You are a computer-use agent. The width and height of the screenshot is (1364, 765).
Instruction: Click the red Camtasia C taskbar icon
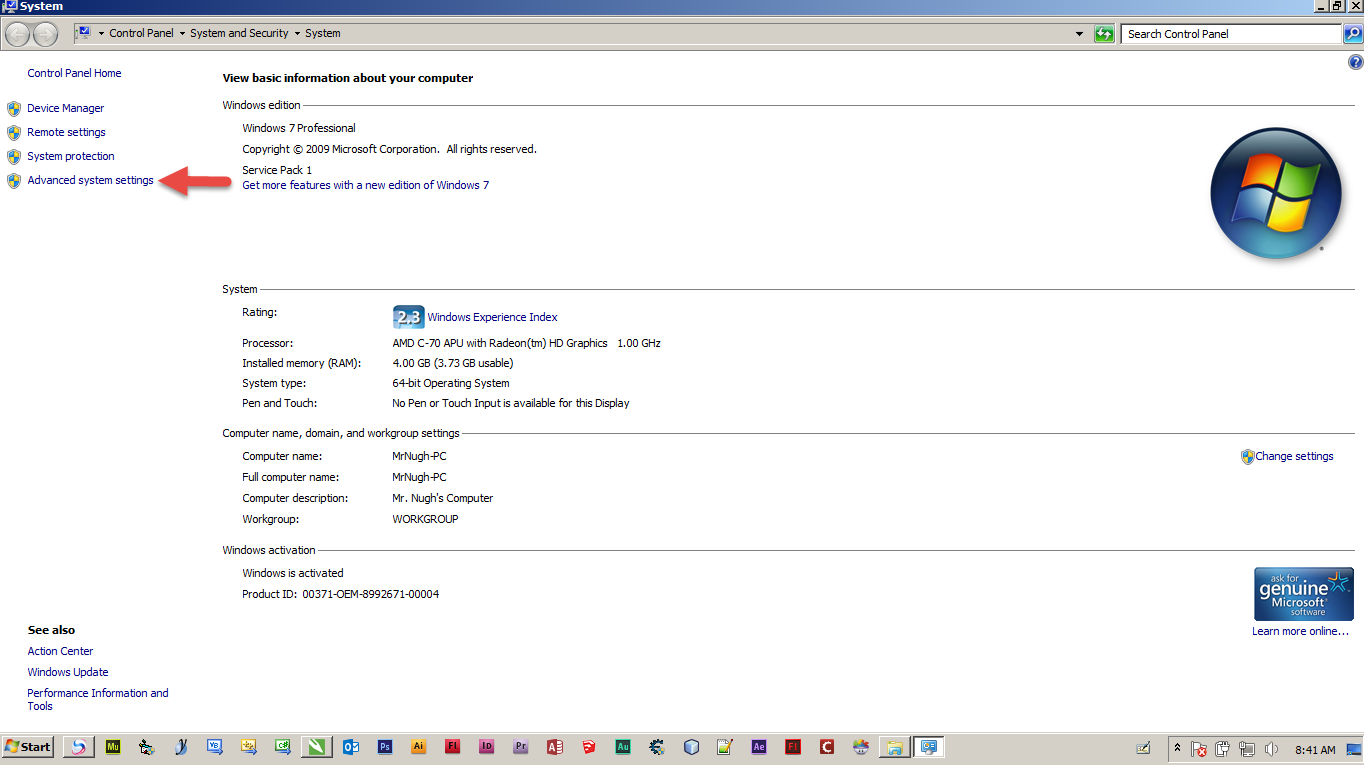point(827,747)
